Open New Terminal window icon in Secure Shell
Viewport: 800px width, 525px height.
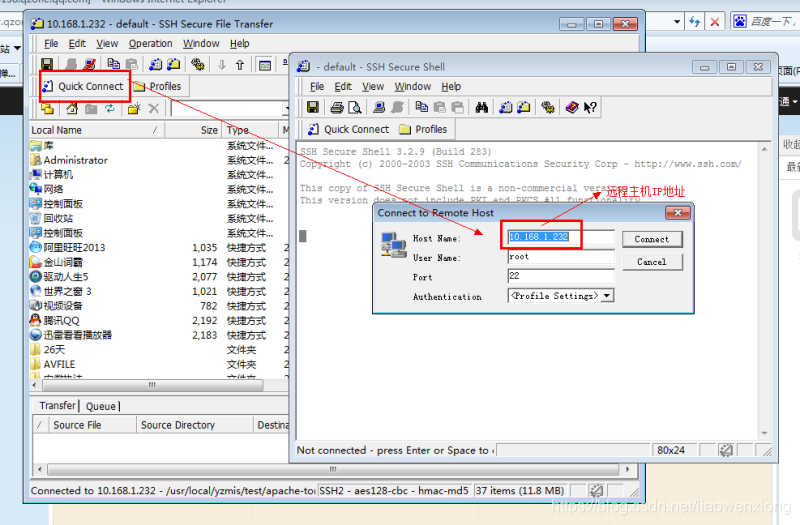(x=506, y=107)
